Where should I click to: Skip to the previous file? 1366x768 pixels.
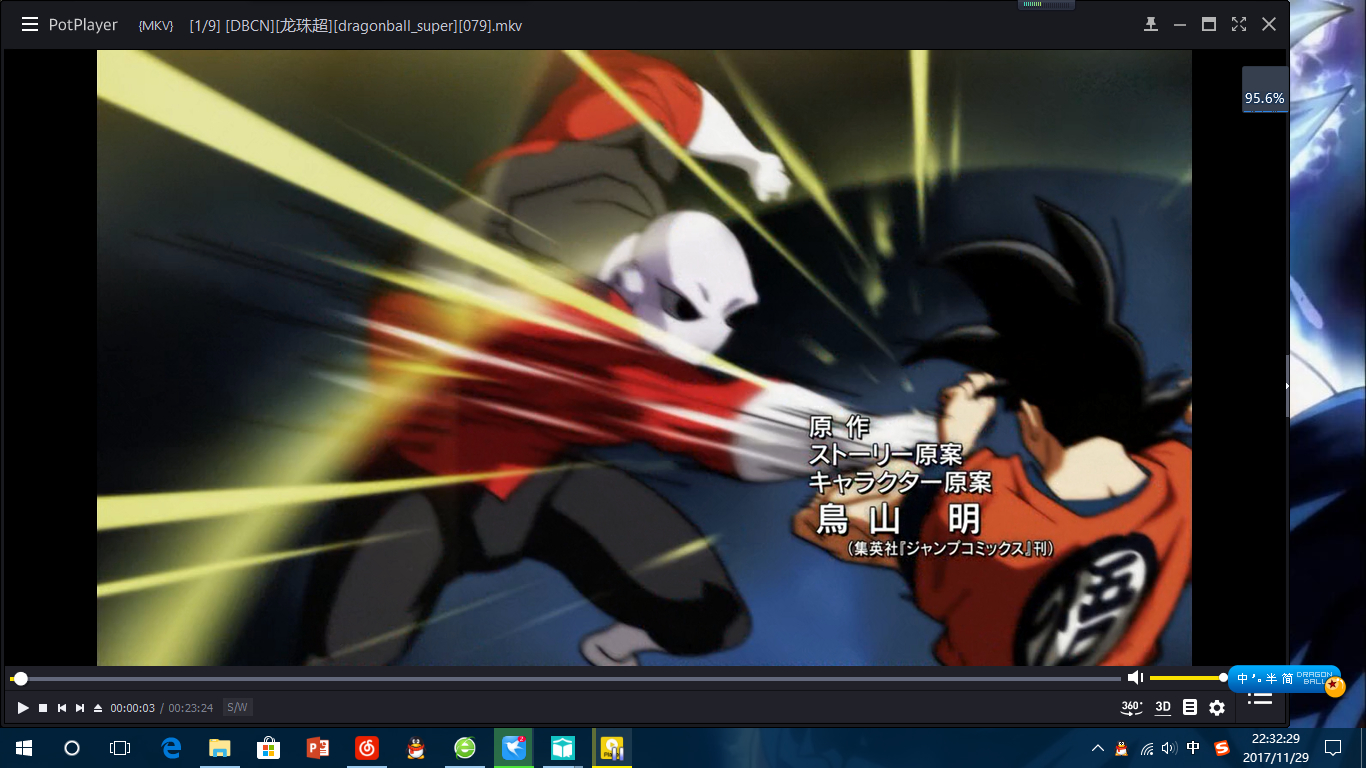[x=62, y=708]
